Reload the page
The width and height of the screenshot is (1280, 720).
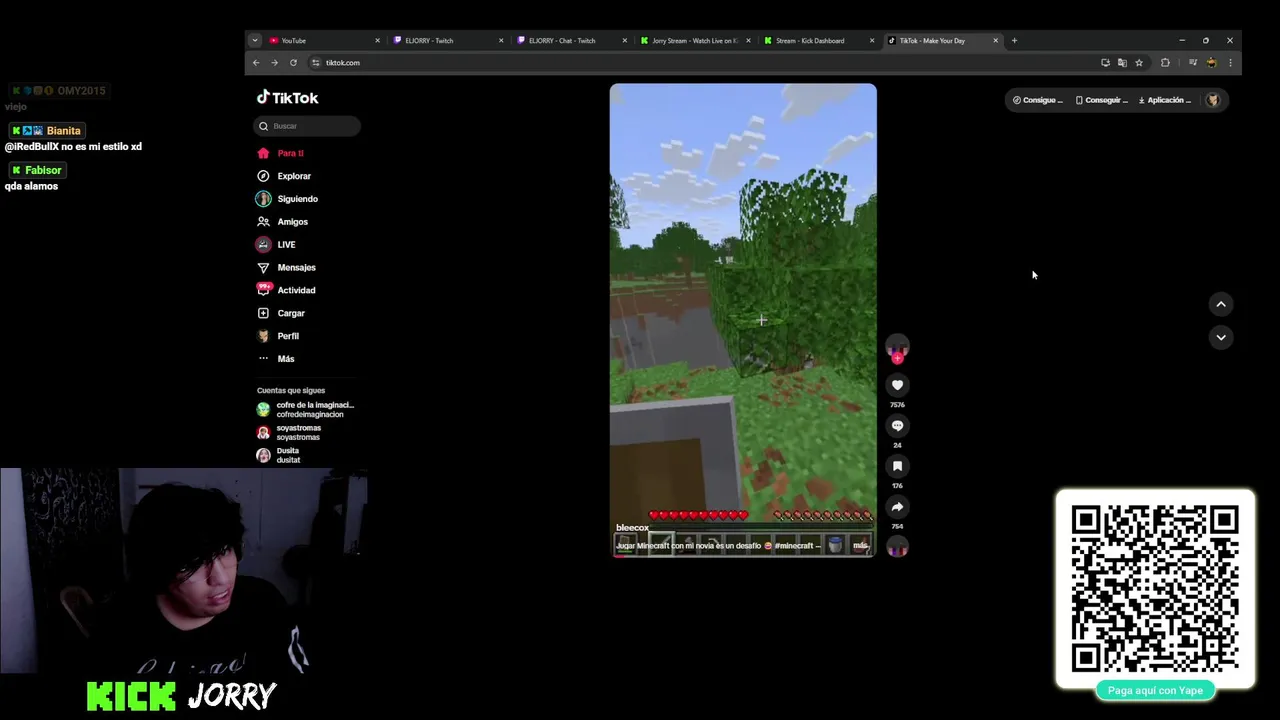pos(293,63)
